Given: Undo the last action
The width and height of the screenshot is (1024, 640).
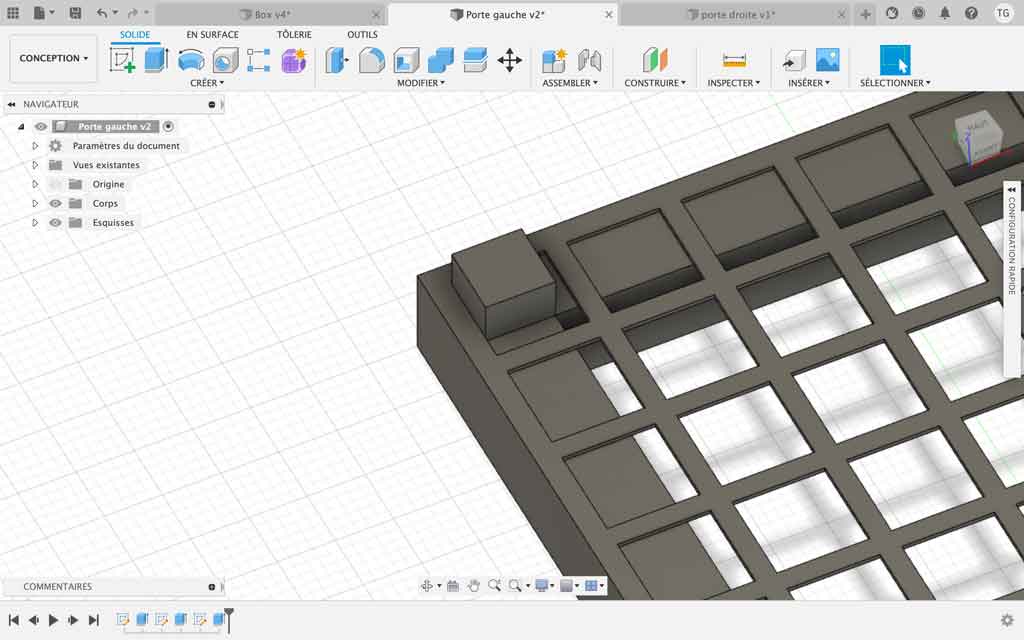Looking at the screenshot, I should click(x=102, y=13).
